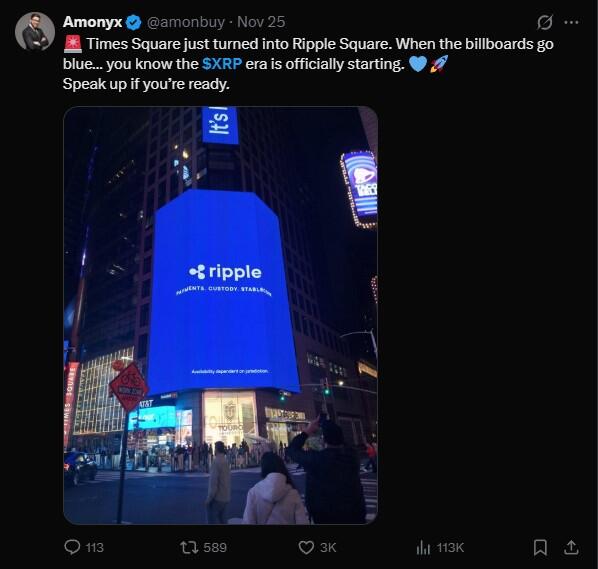The height and width of the screenshot is (569, 598).
Task: Select the 589 reposts count
Action: [x=215, y=548]
